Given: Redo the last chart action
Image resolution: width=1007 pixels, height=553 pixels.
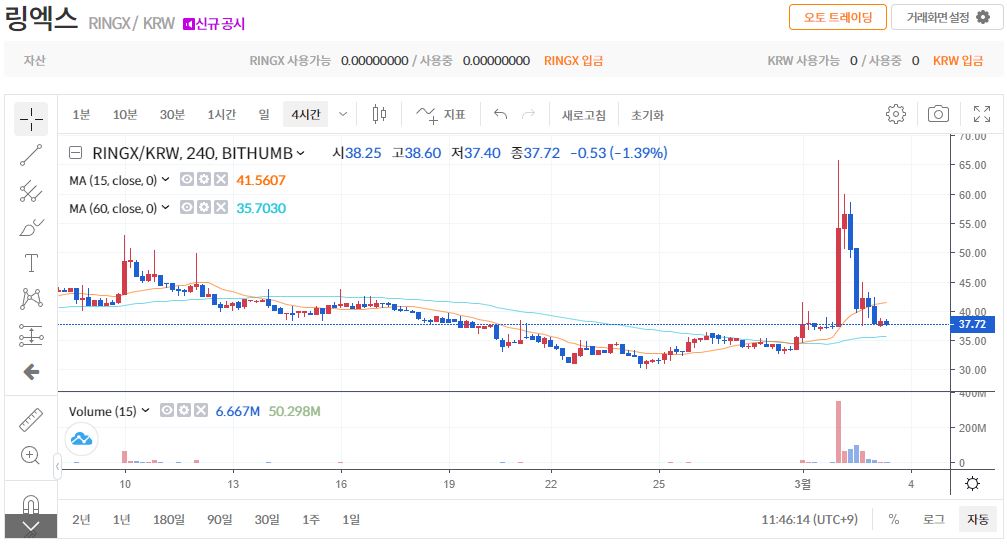Looking at the screenshot, I should [x=529, y=114].
